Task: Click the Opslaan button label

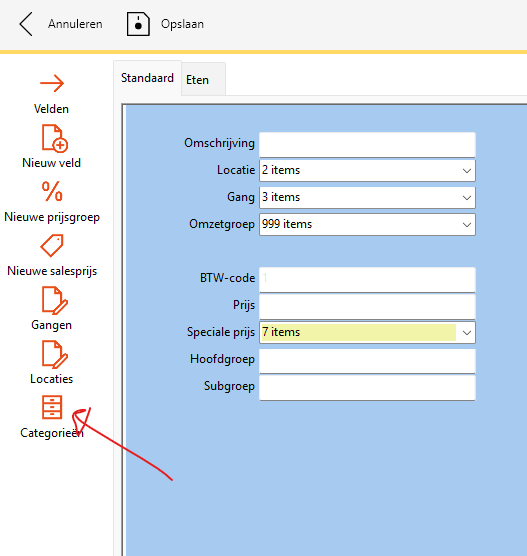Action: (x=182, y=24)
